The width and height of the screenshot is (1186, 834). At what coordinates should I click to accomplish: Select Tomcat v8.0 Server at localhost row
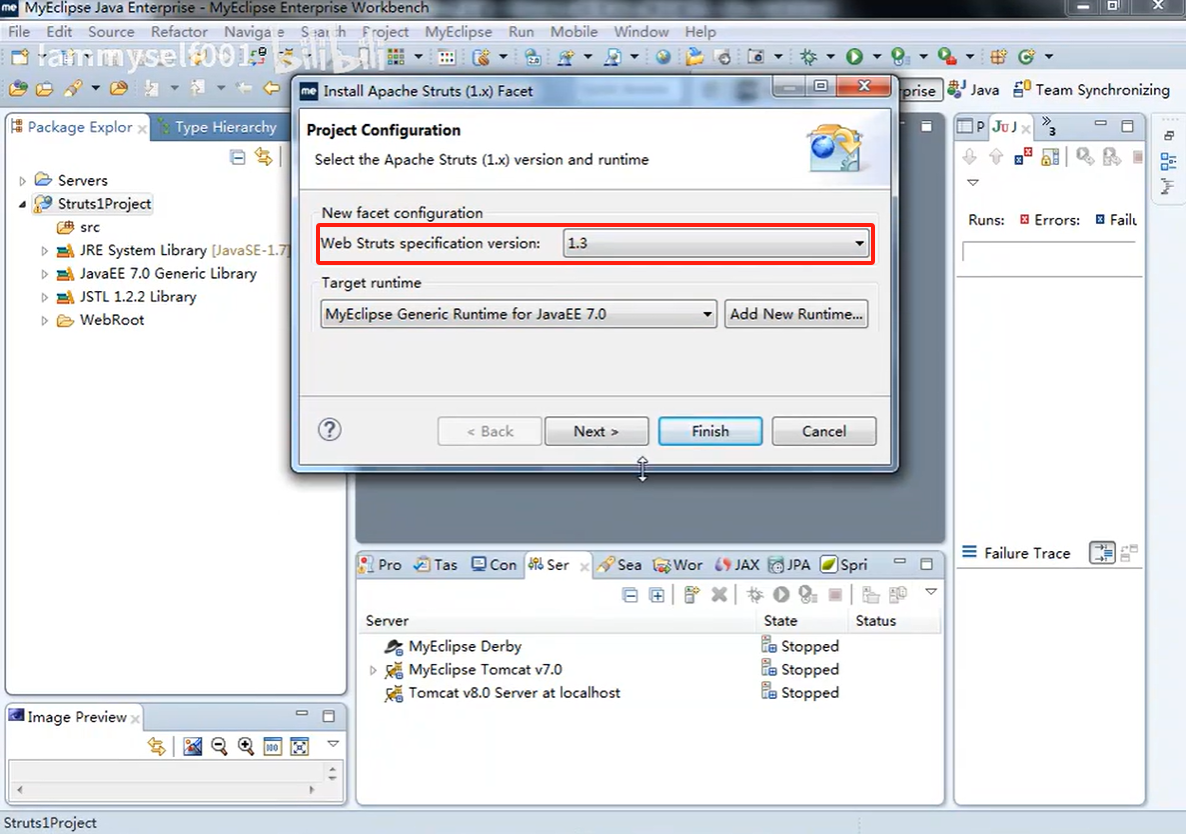(502, 693)
